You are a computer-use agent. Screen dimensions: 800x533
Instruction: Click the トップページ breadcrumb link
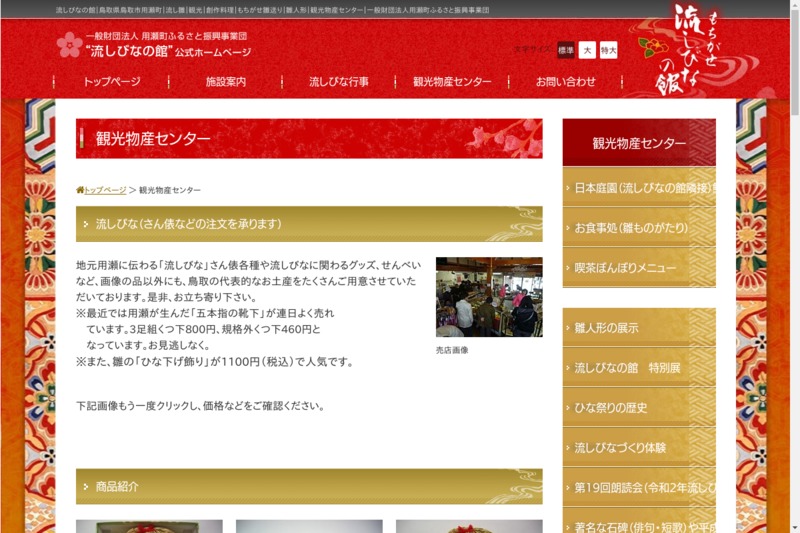tap(106, 190)
